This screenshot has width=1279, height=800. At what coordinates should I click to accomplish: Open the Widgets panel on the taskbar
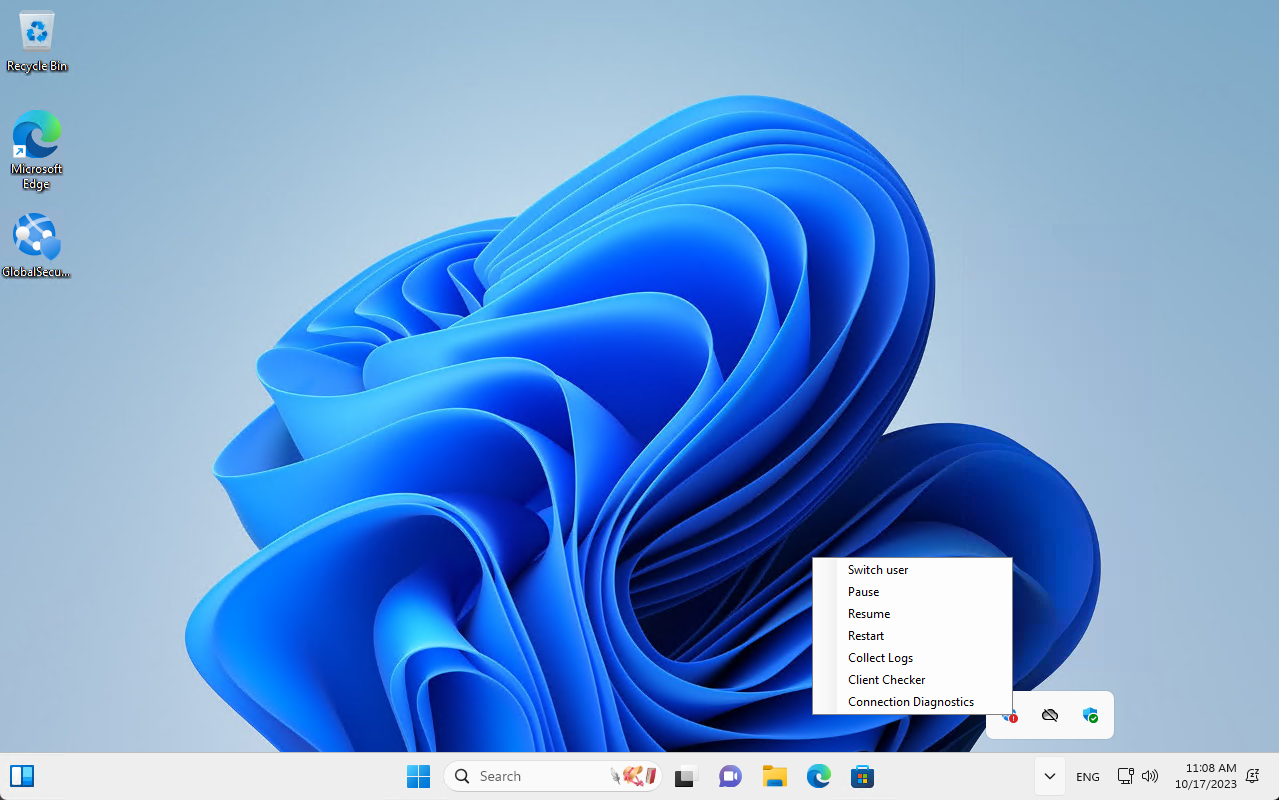(x=22, y=776)
